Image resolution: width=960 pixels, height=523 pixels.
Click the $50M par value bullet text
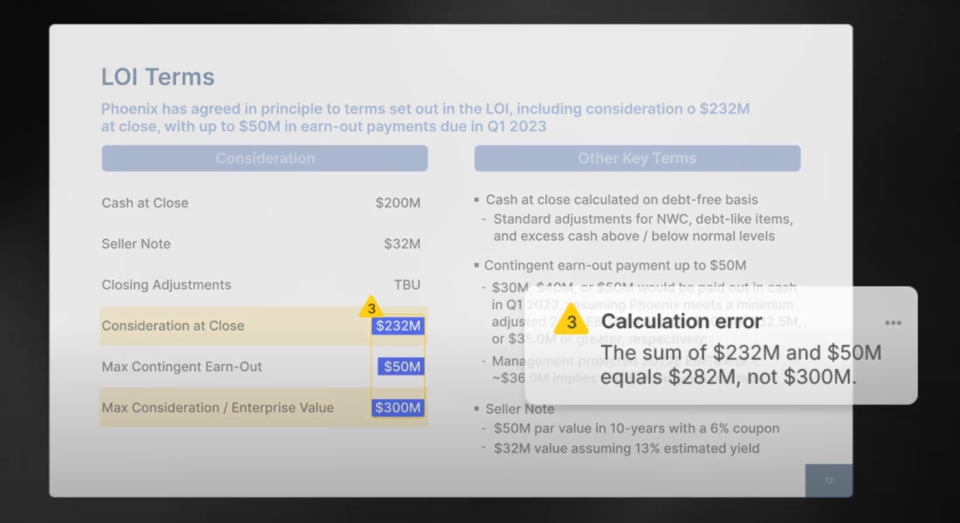point(636,428)
